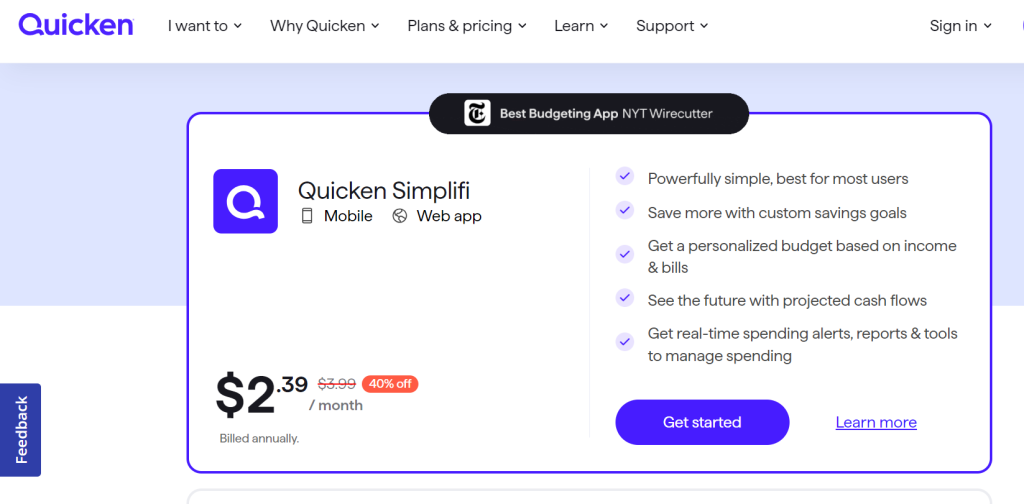Open the Support menu in navigation
Screen dimensions: 1024x504
point(672,26)
